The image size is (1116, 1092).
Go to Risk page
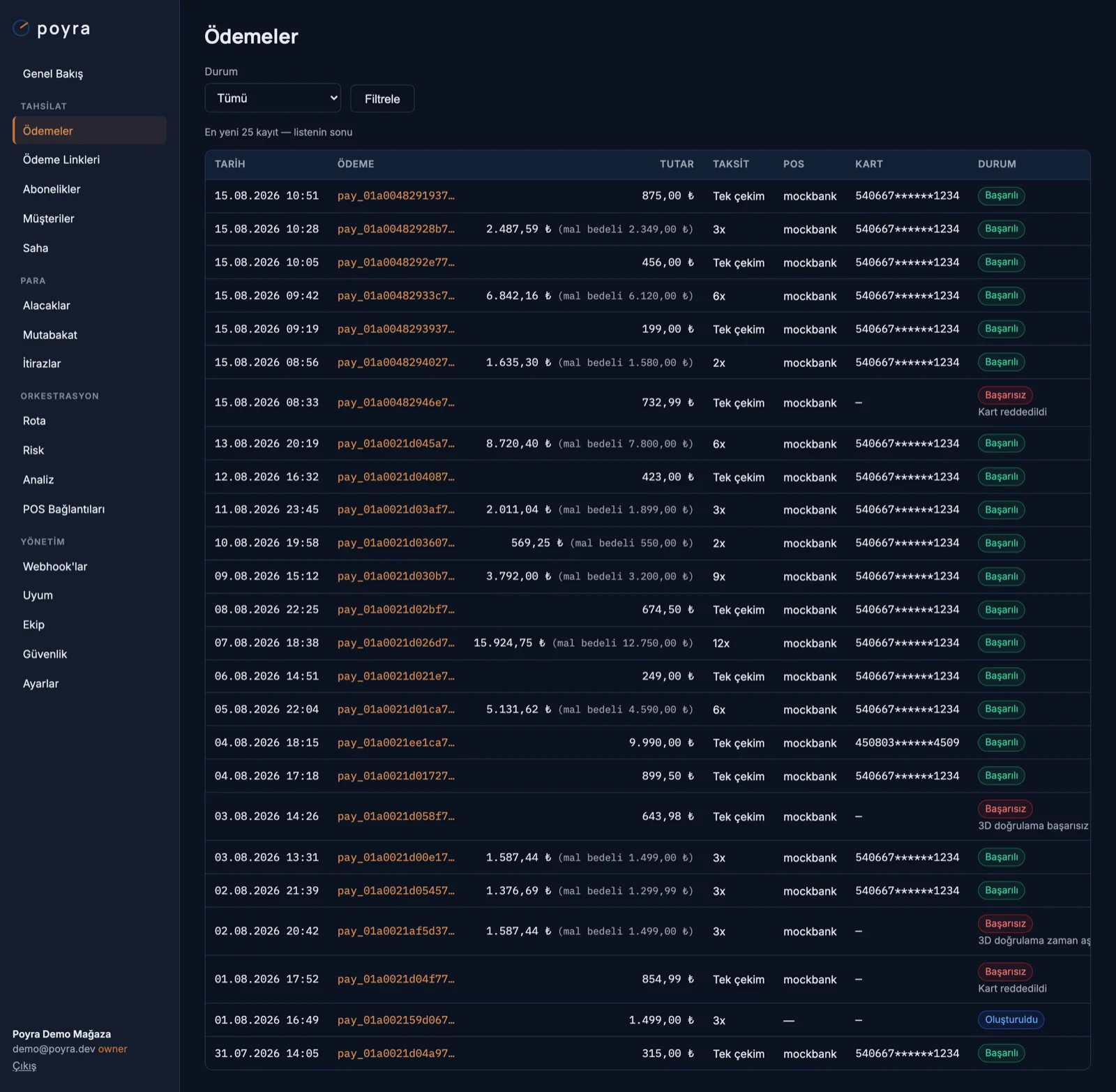33,451
